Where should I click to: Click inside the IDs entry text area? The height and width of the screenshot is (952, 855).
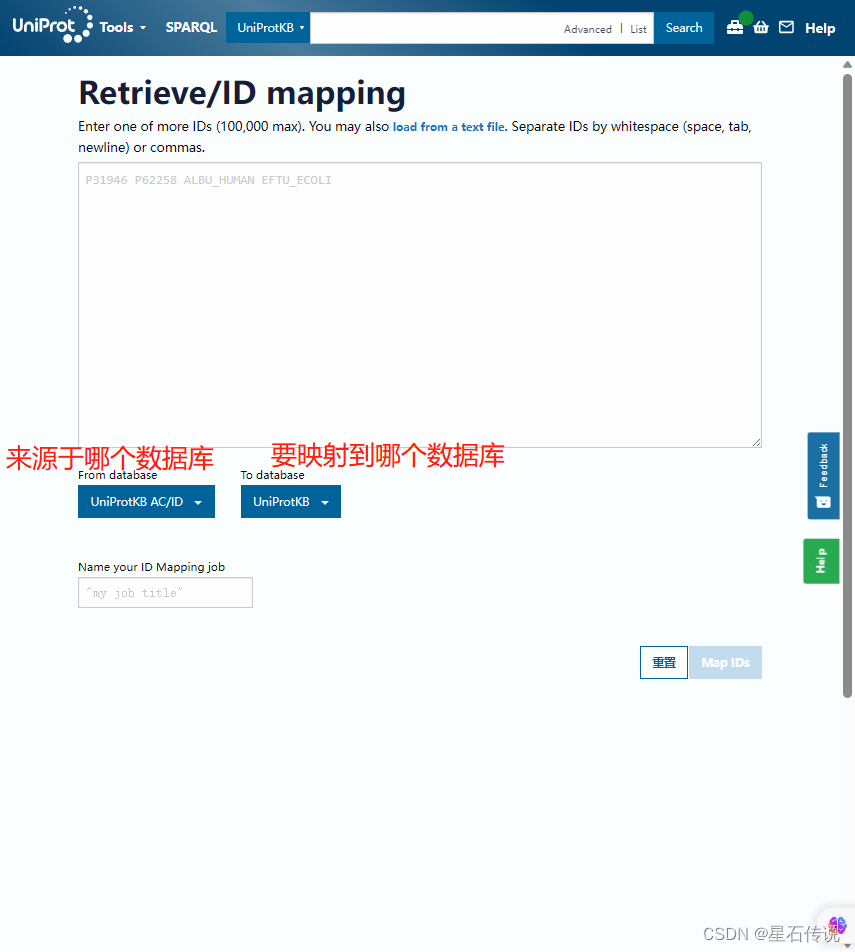[x=420, y=305]
